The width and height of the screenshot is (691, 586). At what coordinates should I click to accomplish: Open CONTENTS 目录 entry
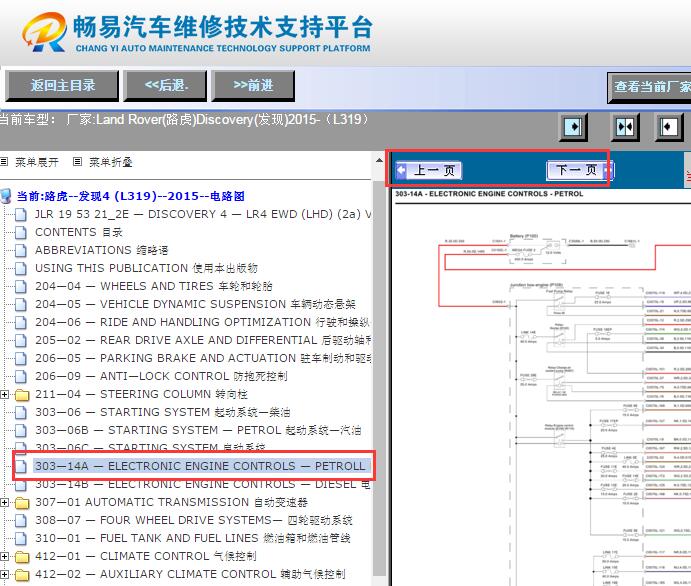pos(79,232)
